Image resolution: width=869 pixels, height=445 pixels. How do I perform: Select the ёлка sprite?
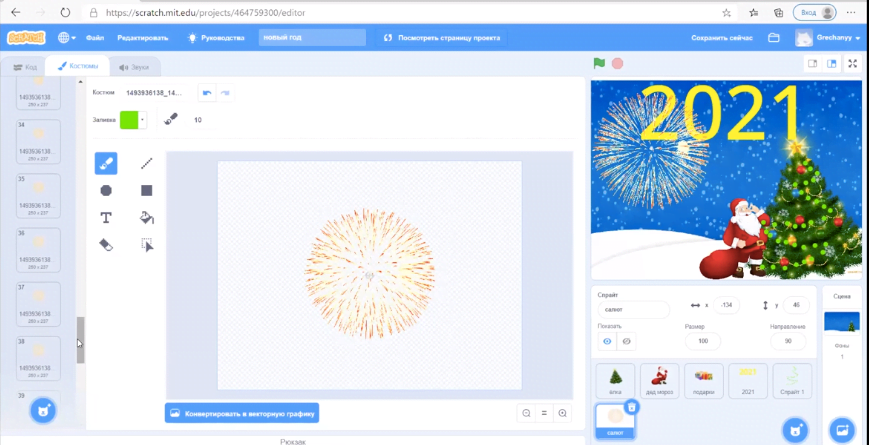615,381
